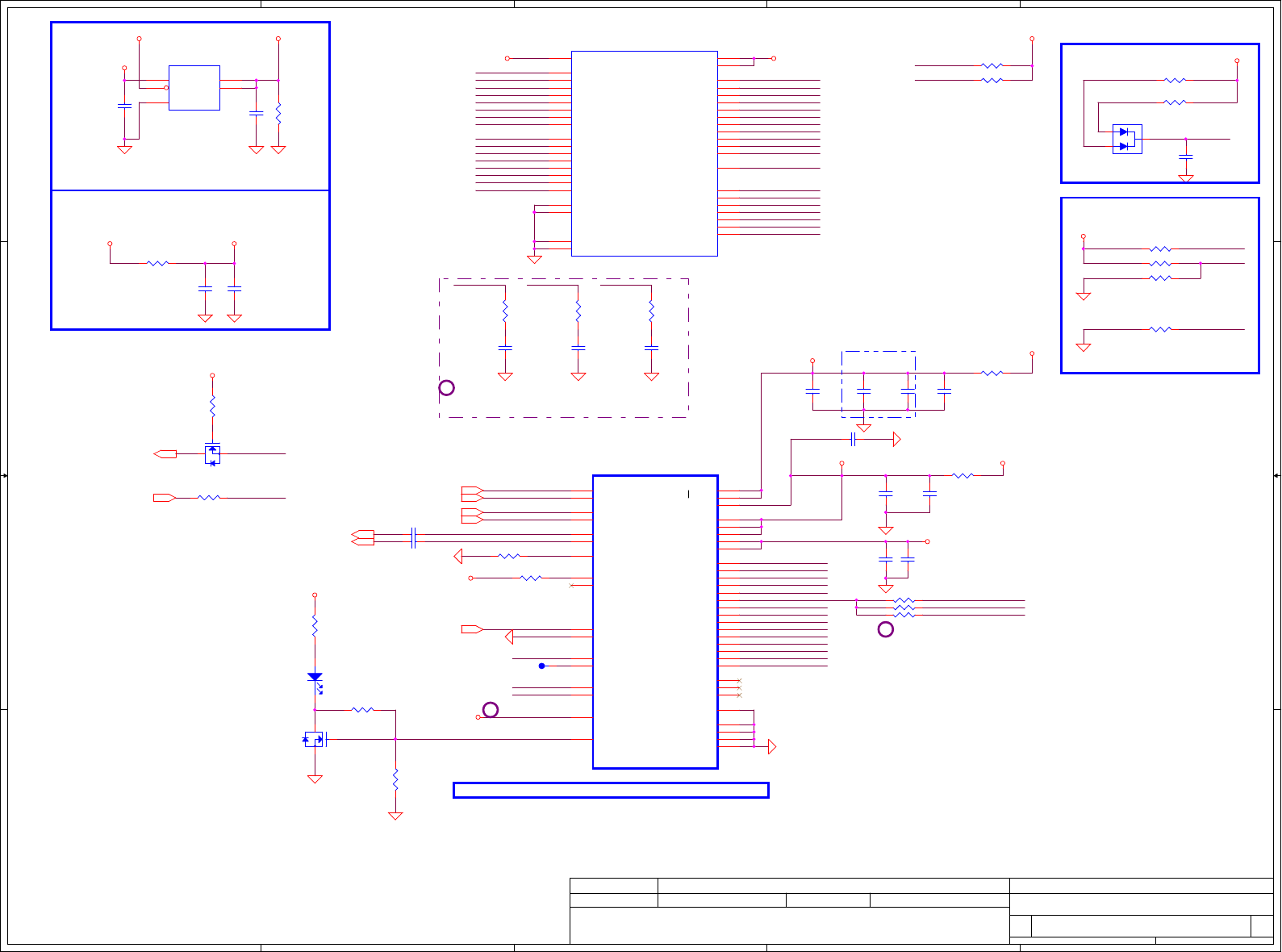Screen dimensions: 1282x952
Task: Click the second double port on the thick IC
Action: point(473,516)
